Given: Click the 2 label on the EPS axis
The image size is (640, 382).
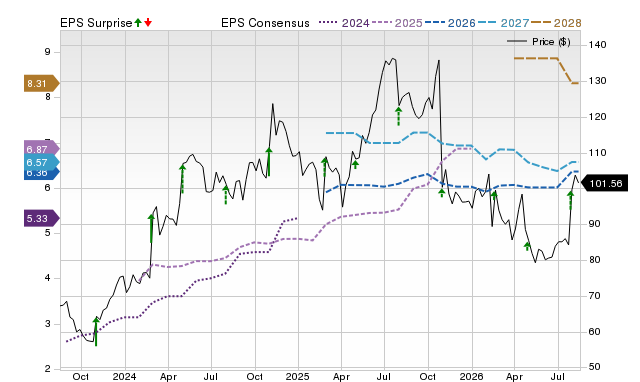Looking at the screenshot, I should click(48, 369).
